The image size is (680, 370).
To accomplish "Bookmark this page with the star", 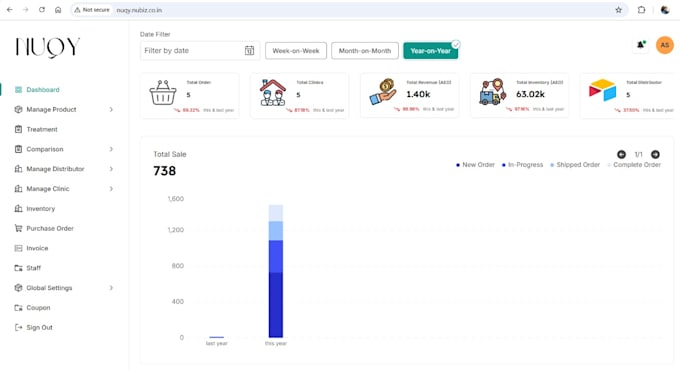I will coord(618,10).
